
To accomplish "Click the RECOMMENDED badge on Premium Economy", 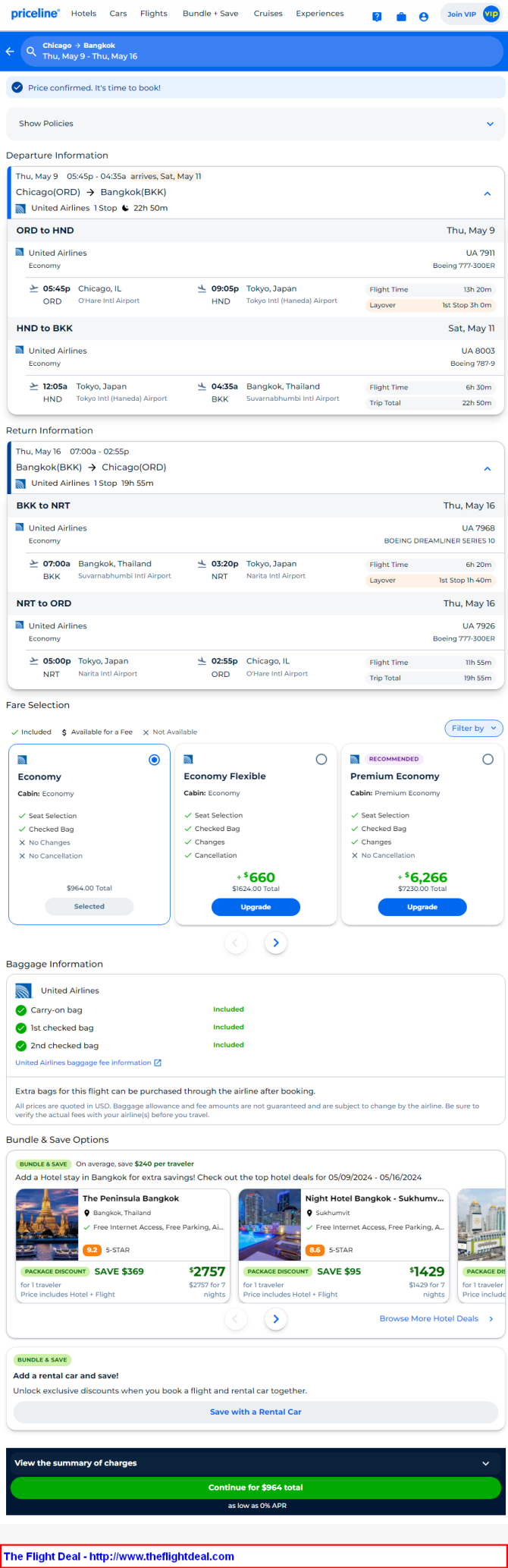I will coord(394,759).
